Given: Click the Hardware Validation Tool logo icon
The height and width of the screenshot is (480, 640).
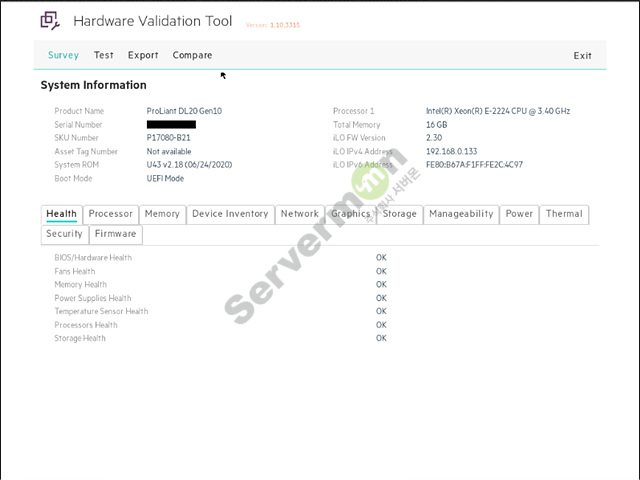Looking at the screenshot, I should [50, 20].
